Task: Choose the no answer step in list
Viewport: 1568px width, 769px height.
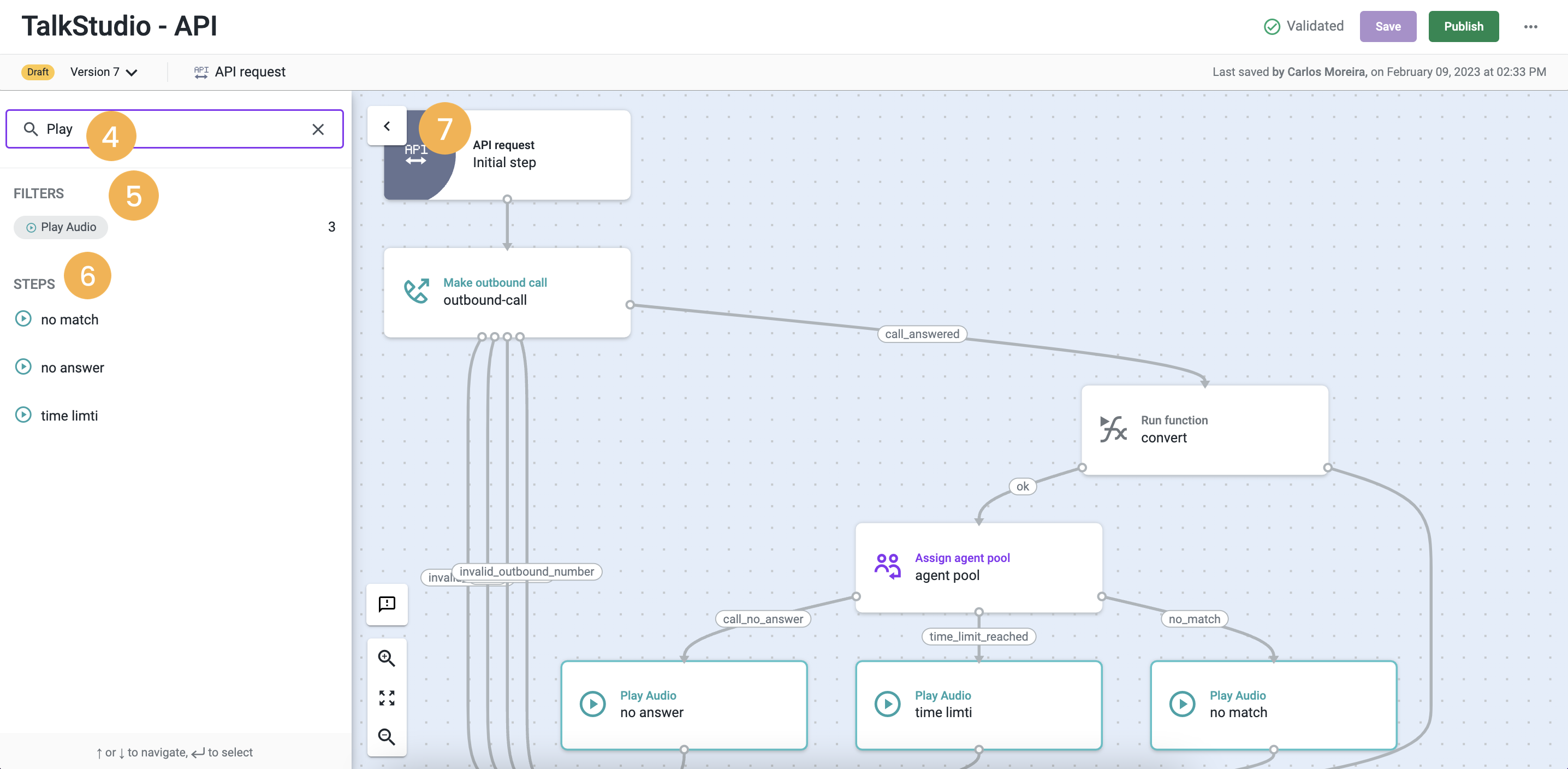Action: pyautogui.click(x=72, y=368)
